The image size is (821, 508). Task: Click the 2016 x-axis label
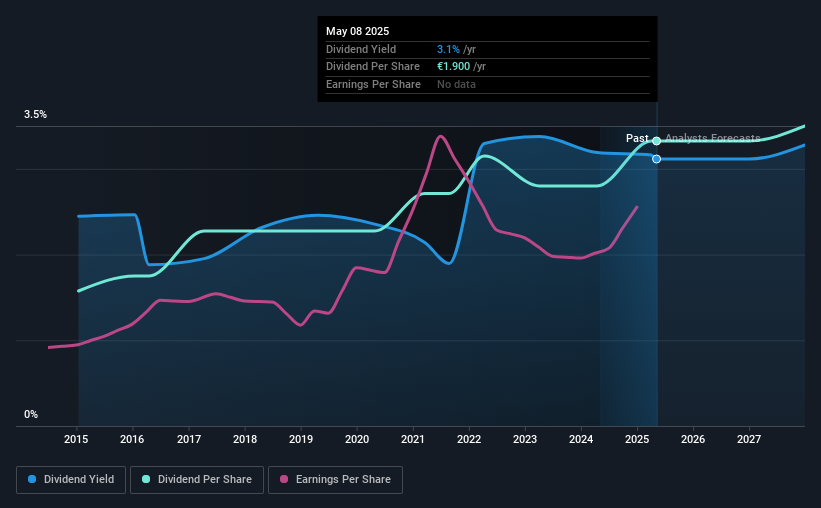(132, 439)
